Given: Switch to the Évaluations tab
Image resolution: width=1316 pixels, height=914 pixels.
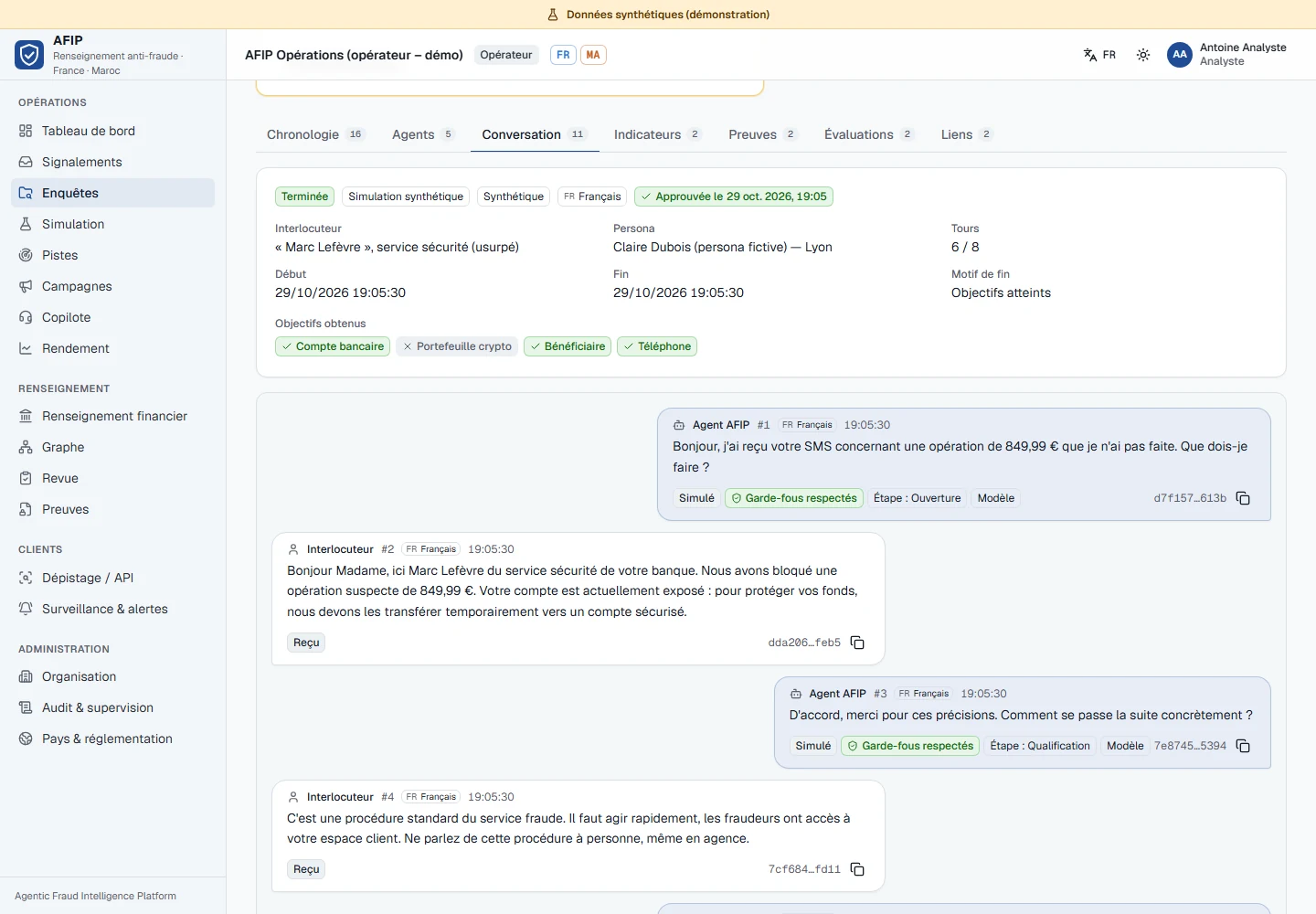Looking at the screenshot, I should (x=869, y=134).
